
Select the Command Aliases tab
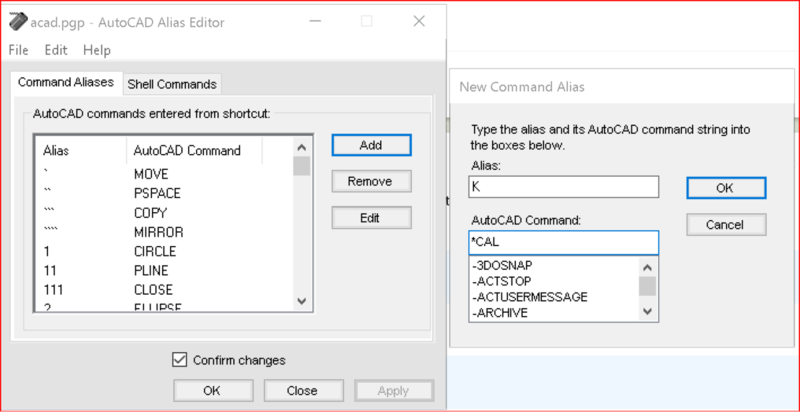tap(66, 83)
